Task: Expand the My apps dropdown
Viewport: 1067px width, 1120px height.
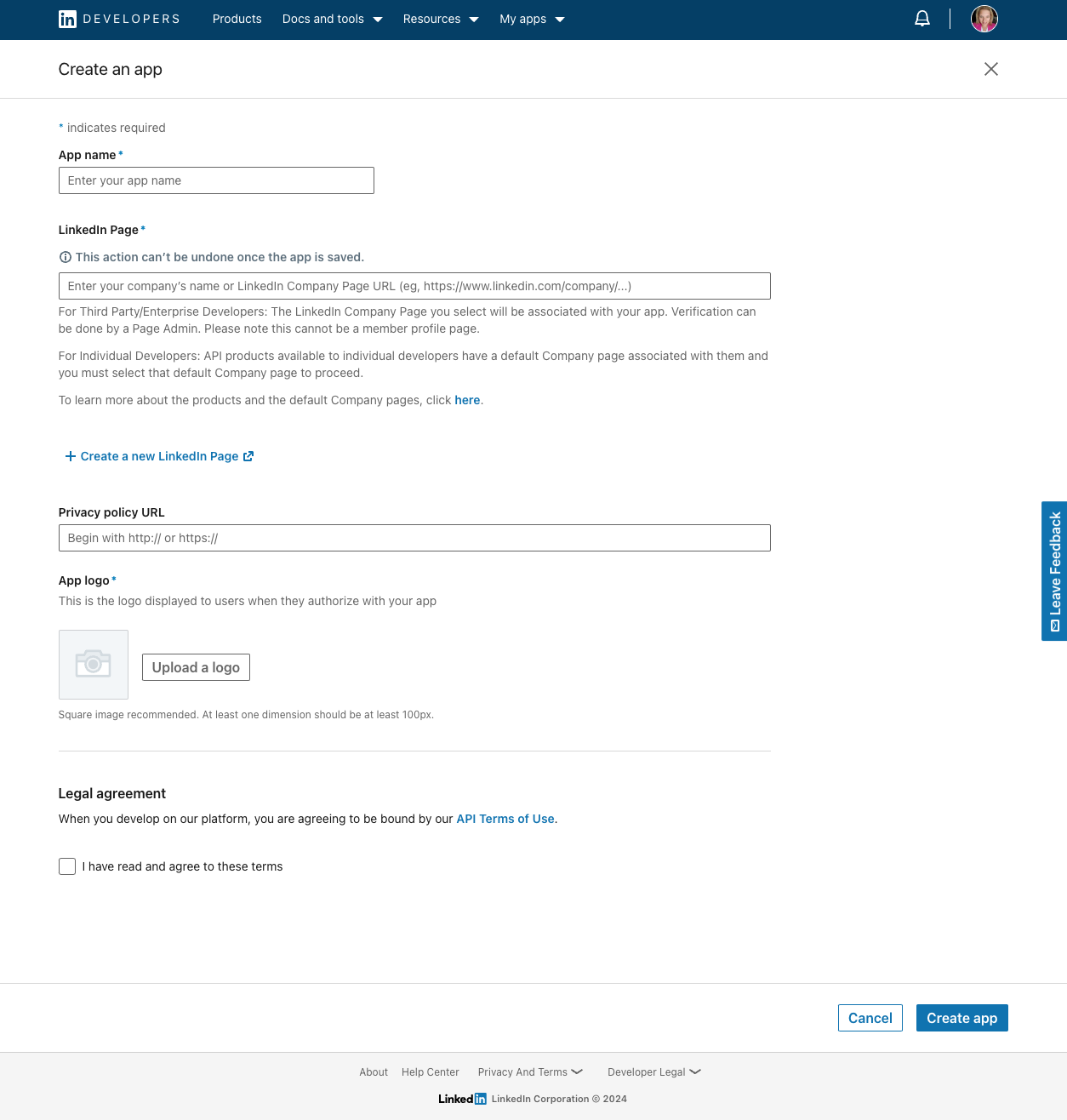Action: (x=532, y=19)
